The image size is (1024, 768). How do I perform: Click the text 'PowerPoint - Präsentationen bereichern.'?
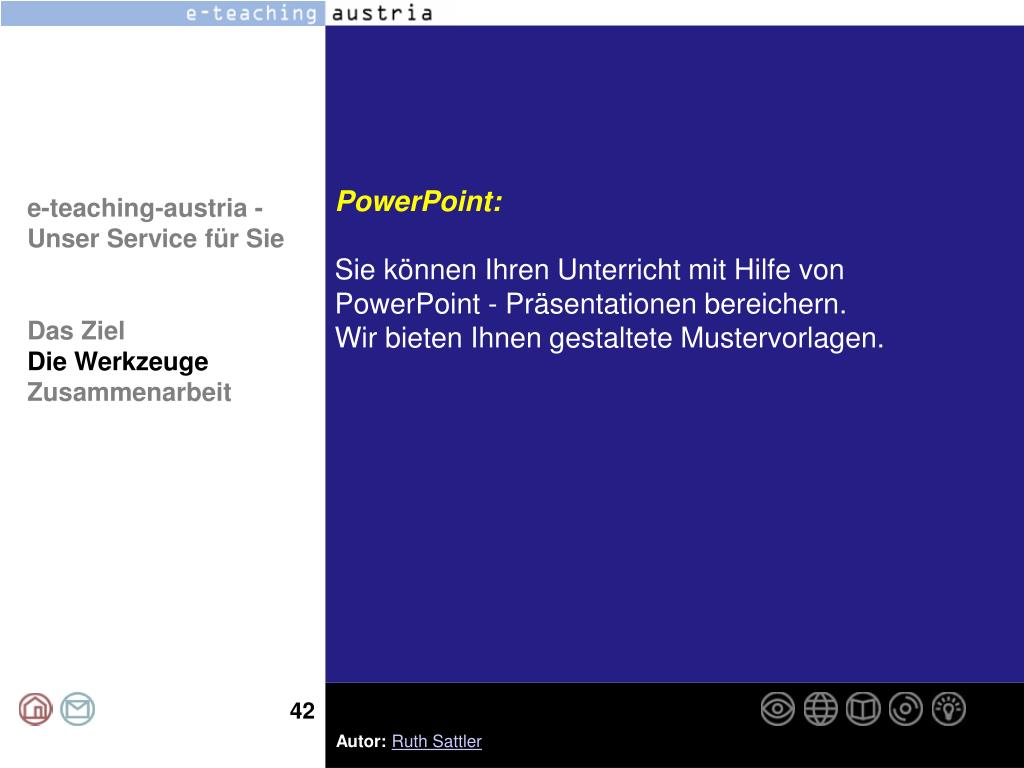click(x=591, y=304)
